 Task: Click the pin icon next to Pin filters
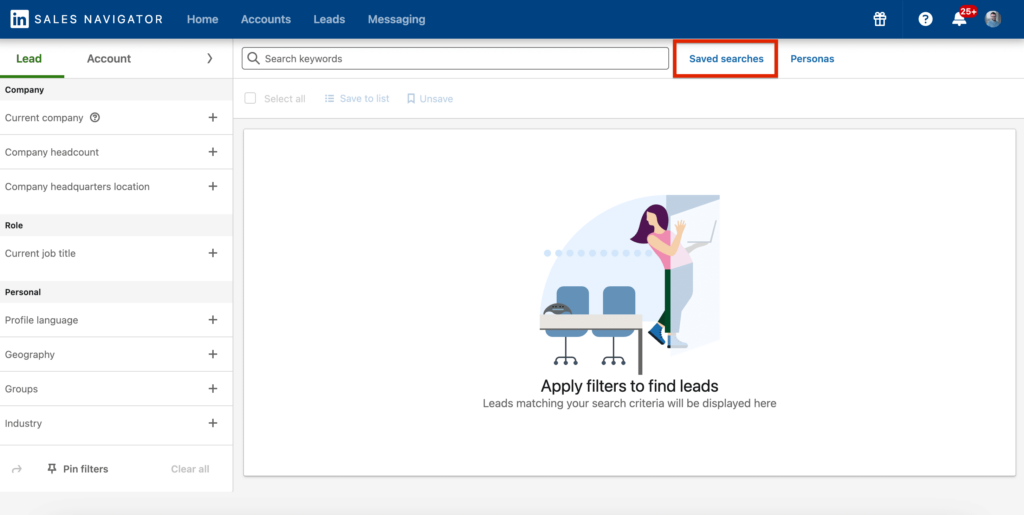point(52,469)
